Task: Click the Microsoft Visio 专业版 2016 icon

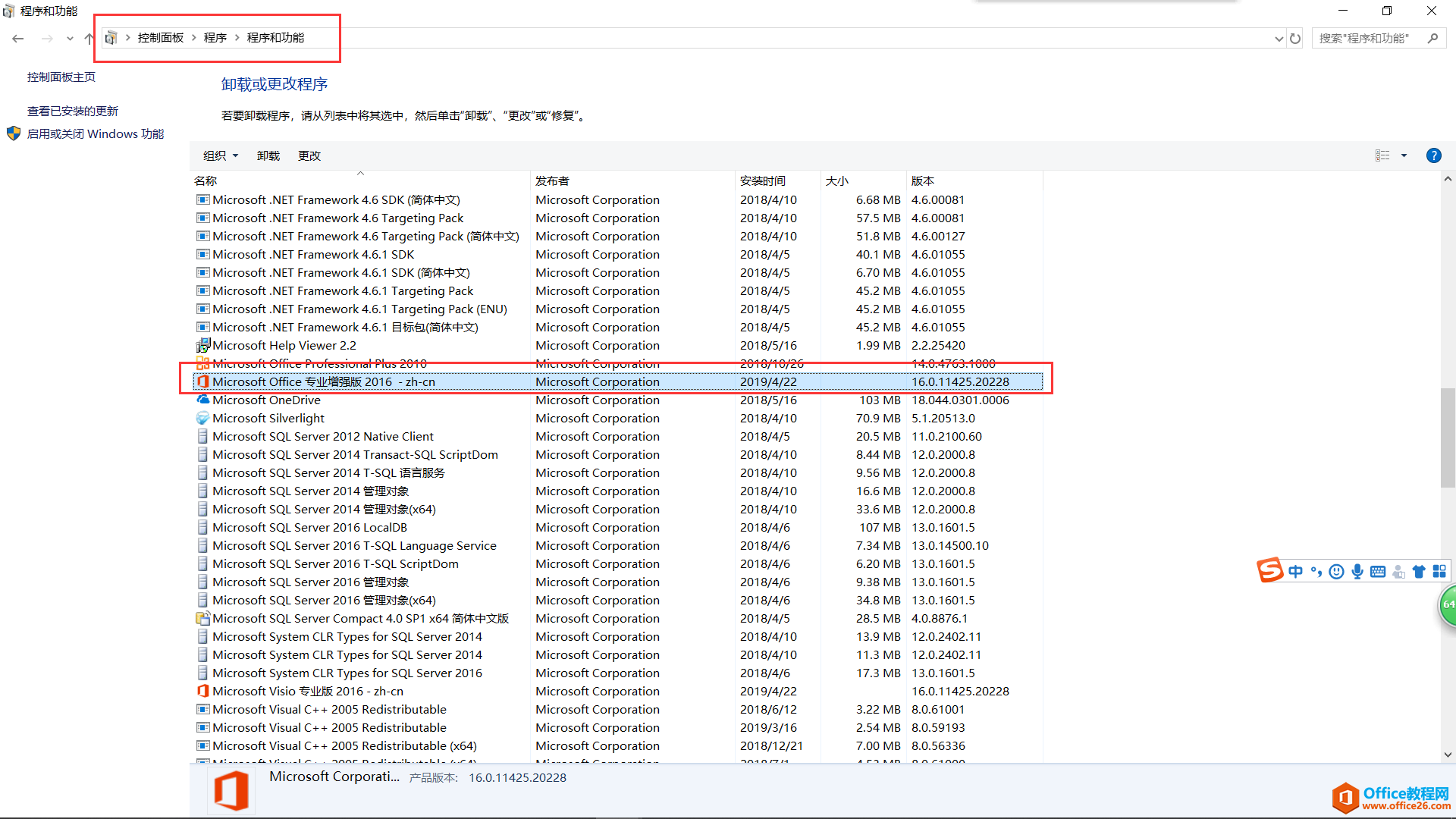Action: pyautogui.click(x=202, y=692)
